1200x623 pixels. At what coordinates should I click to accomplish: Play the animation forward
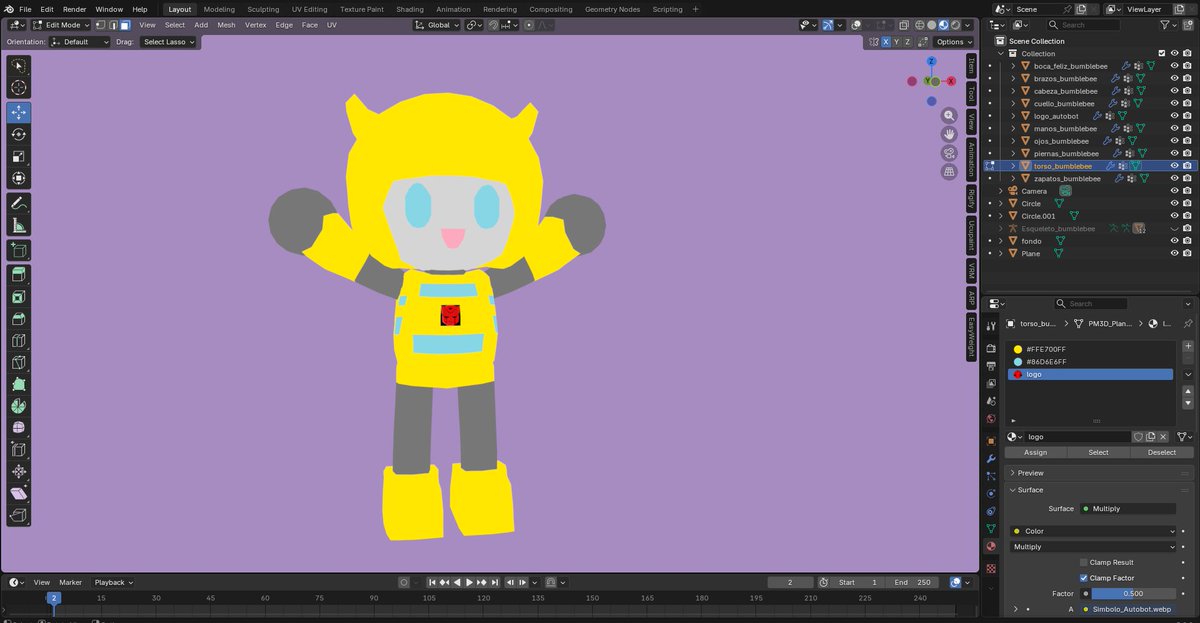click(x=469, y=582)
